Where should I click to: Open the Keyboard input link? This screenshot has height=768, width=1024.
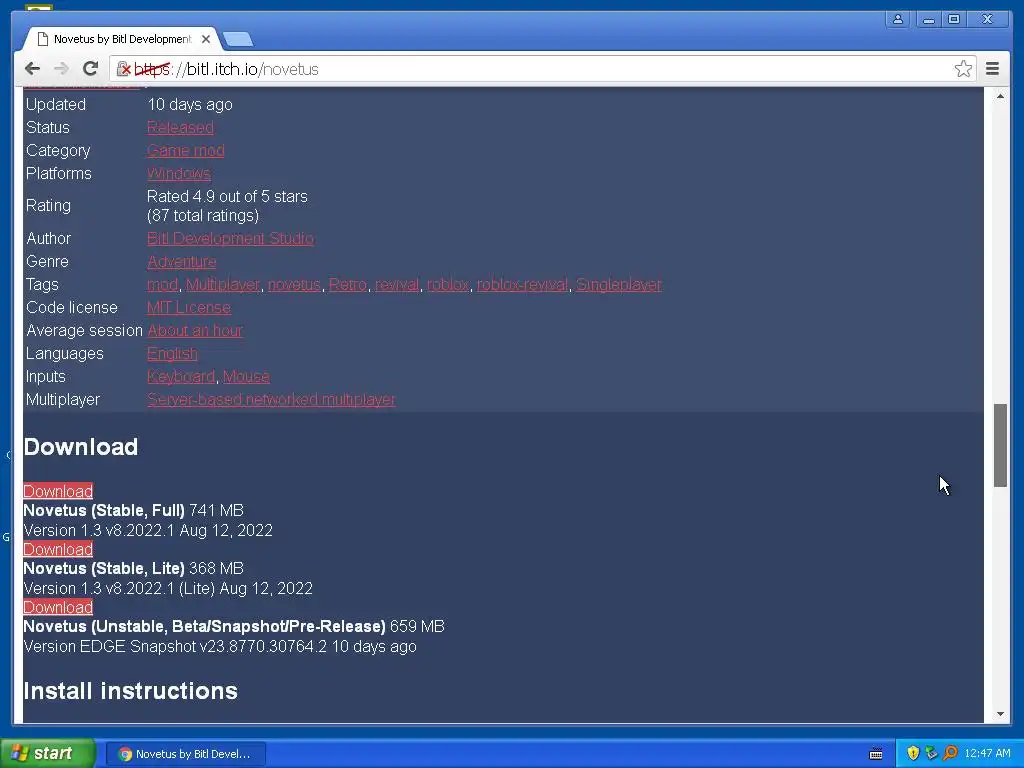[181, 377]
